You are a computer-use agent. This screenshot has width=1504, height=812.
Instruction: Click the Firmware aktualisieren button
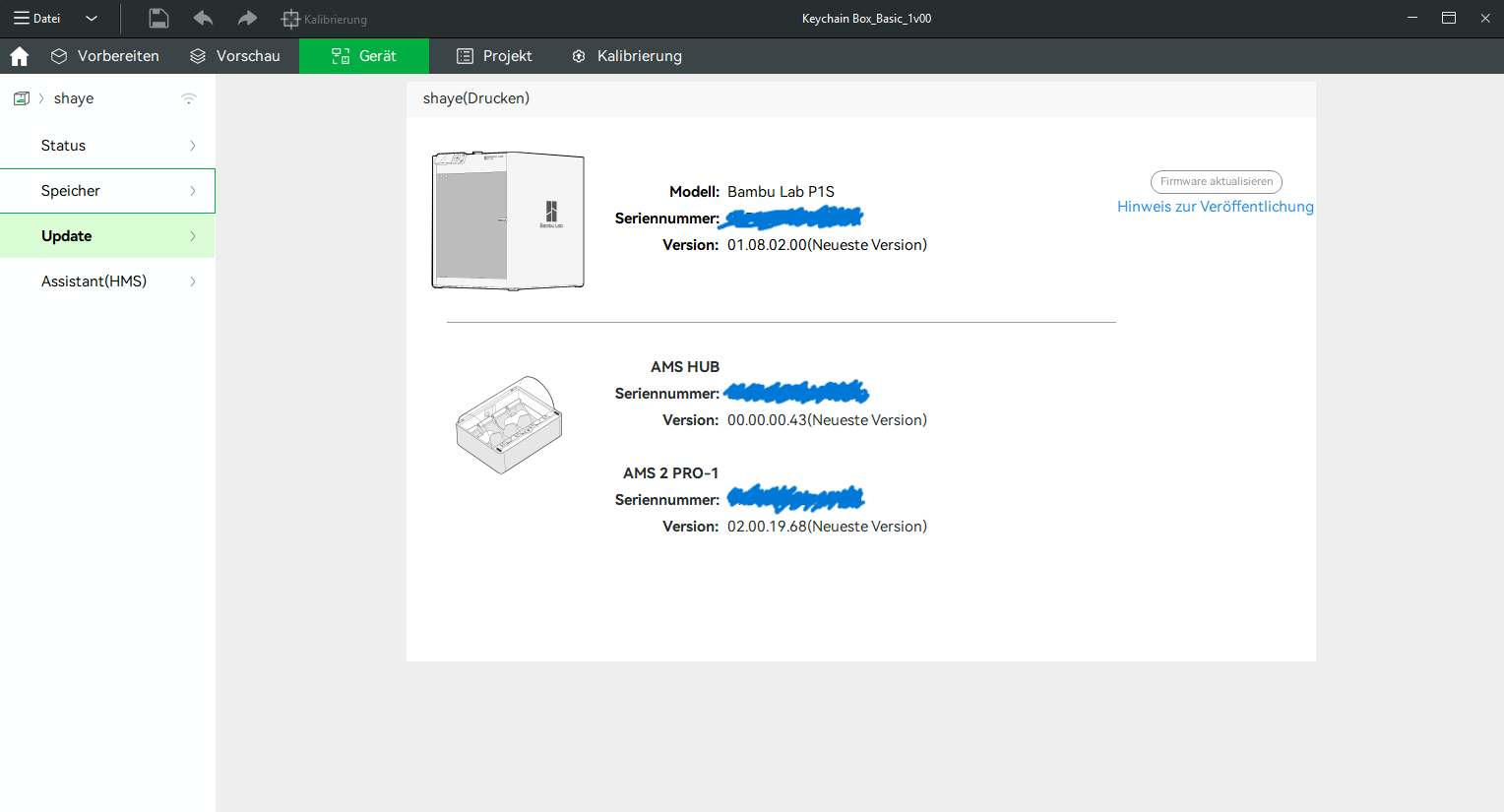coord(1217,182)
